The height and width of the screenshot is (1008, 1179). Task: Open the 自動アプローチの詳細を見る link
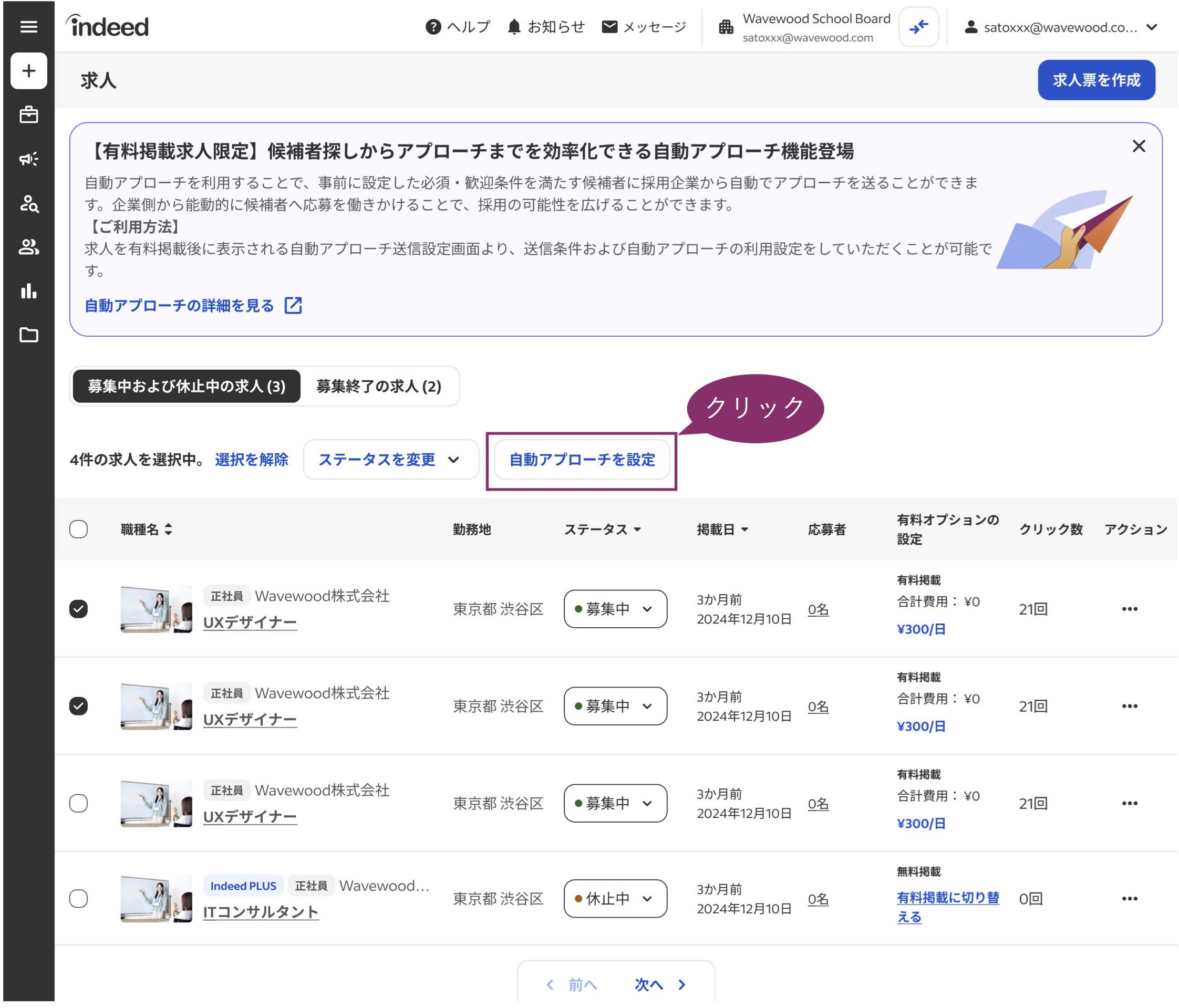pos(179,306)
